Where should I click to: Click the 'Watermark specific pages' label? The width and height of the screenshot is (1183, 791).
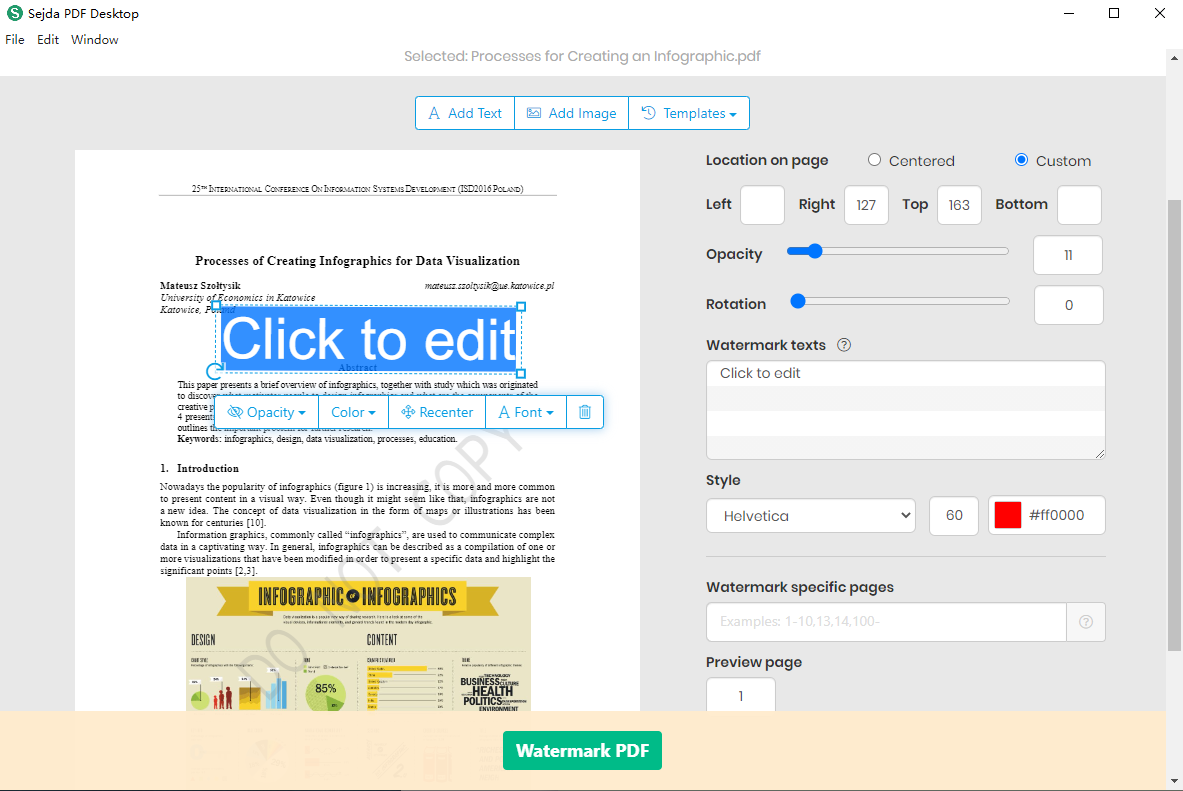pos(800,587)
